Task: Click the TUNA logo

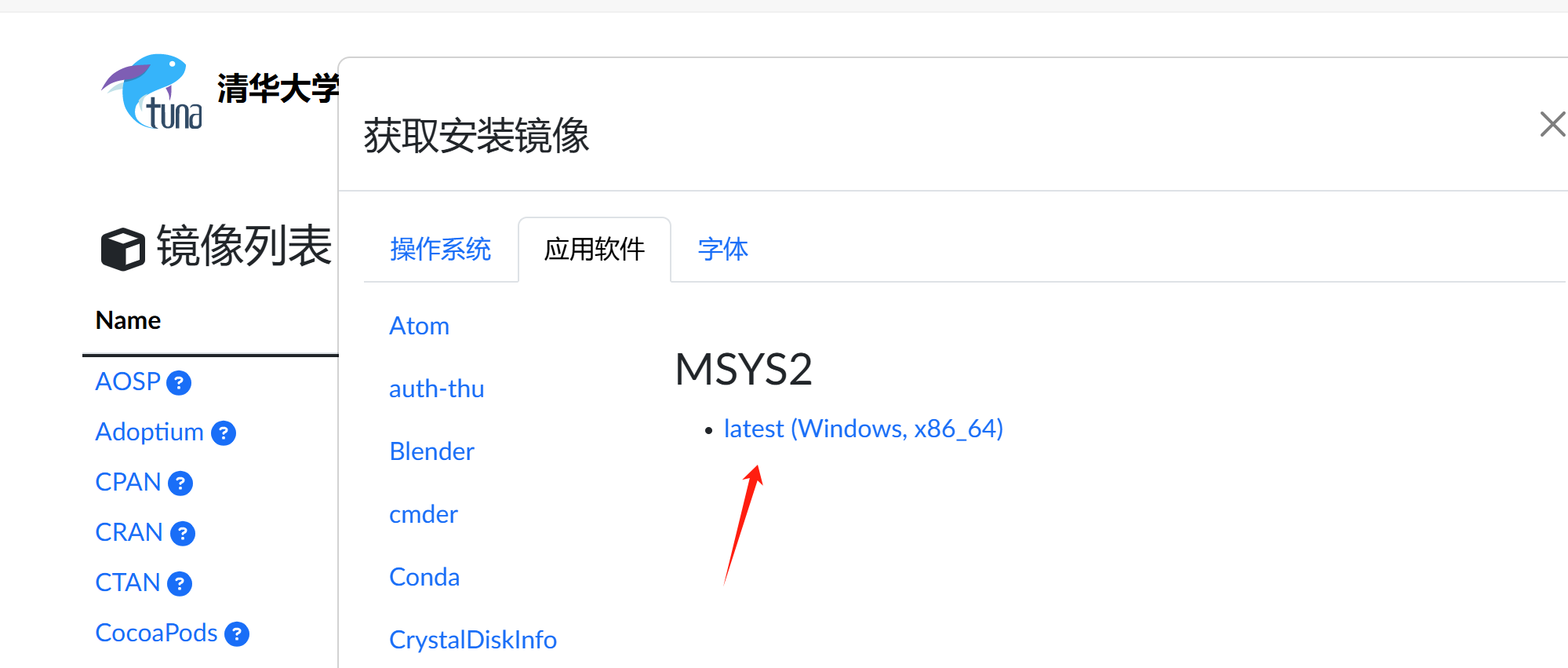Action: [152, 92]
